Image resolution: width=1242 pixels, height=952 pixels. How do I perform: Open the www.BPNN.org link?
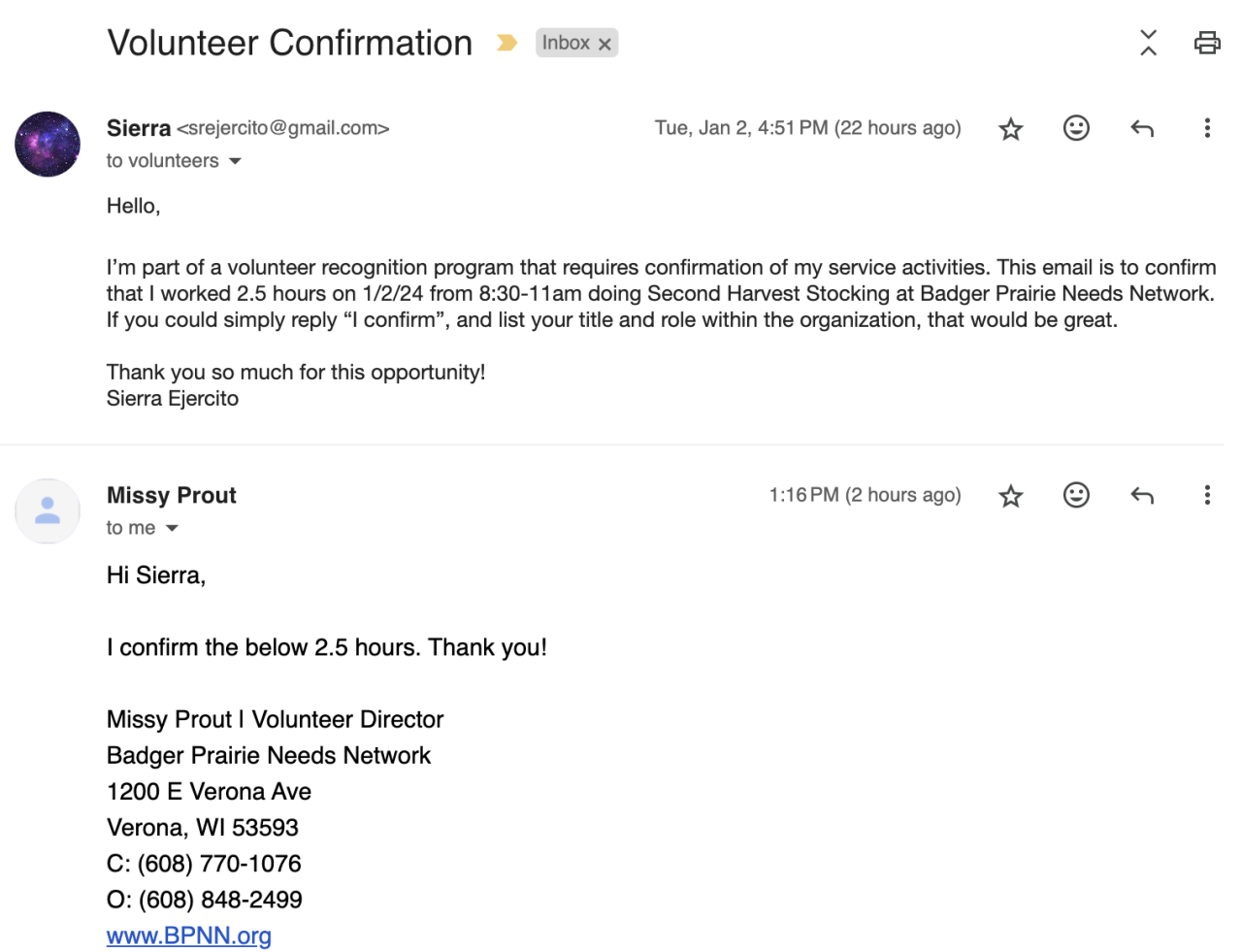[x=189, y=936]
